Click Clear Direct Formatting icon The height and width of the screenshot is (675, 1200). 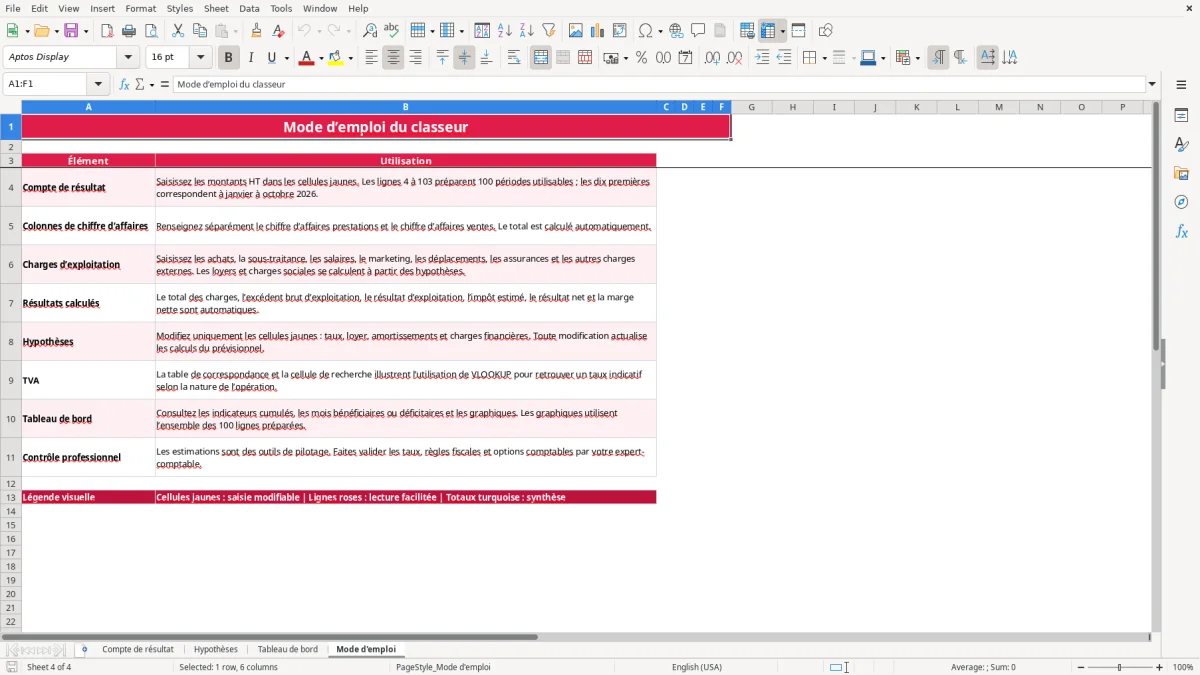[x=279, y=31]
